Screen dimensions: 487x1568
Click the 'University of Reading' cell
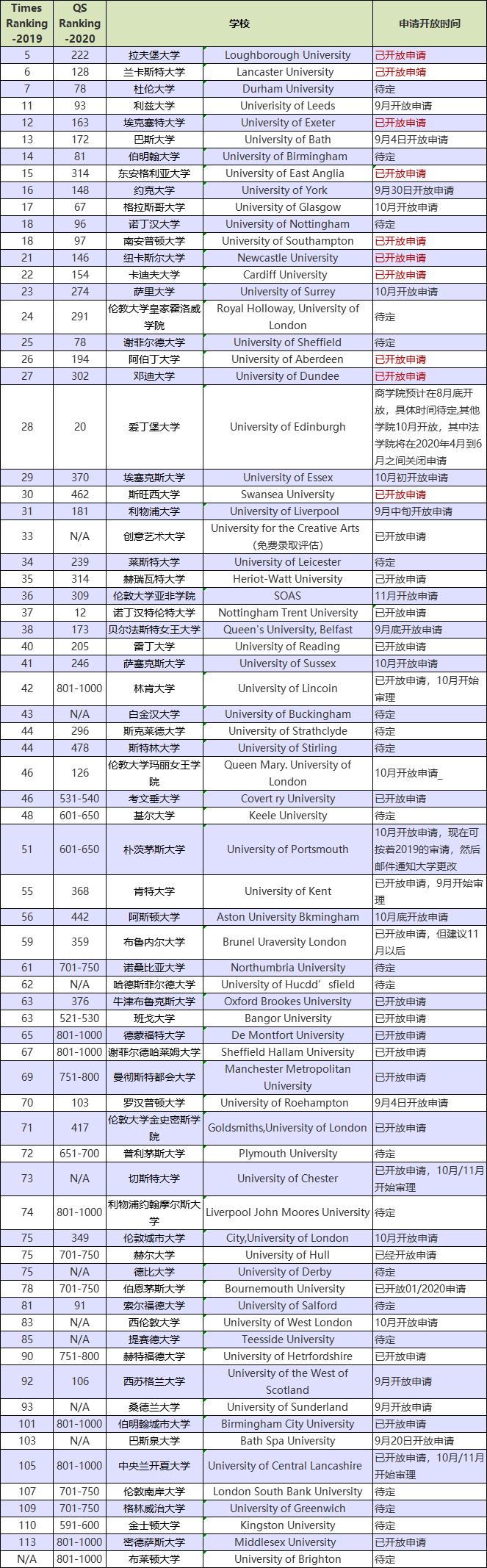click(x=288, y=647)
